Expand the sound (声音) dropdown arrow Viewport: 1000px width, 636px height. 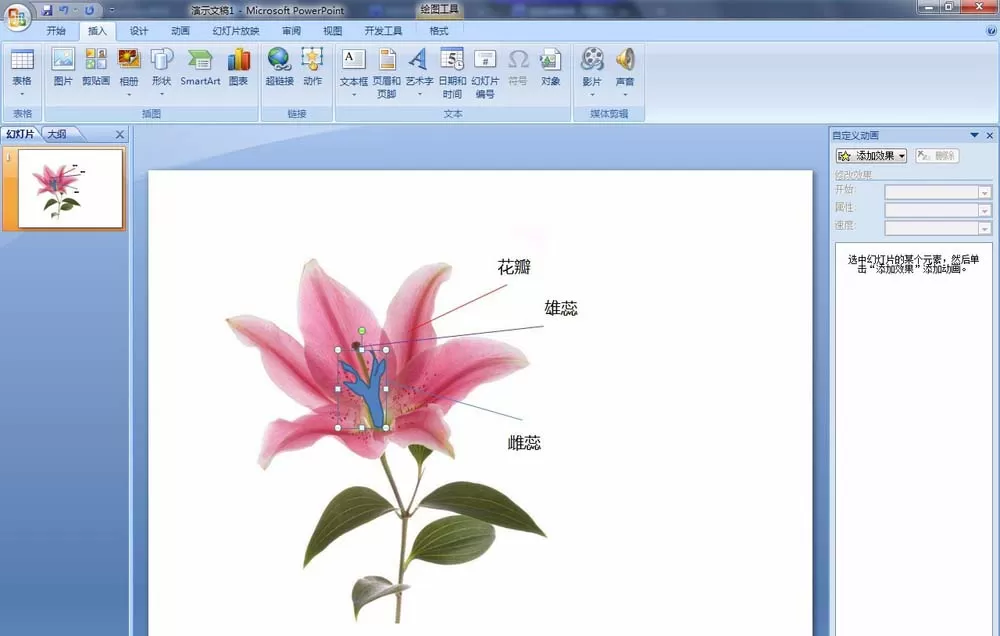(x=625, y=94)
